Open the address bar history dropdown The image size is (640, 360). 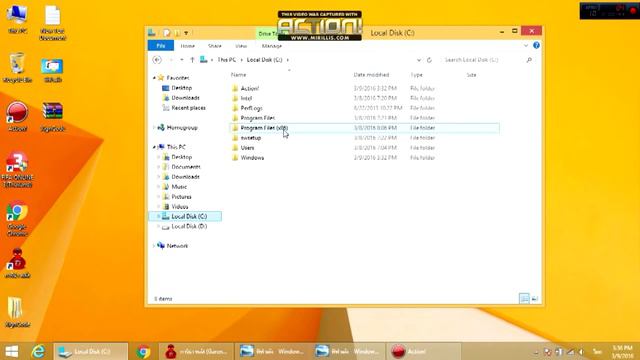click(x=419, y=60)
